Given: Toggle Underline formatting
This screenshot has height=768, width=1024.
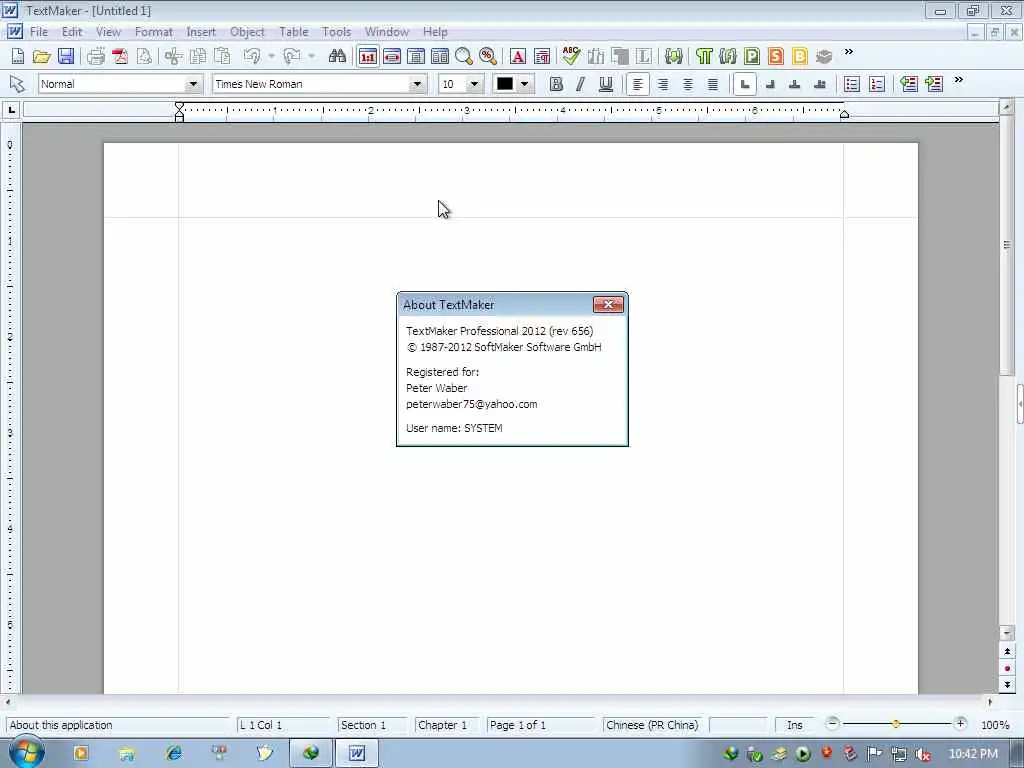Looking at the screenshot, I should [605, 84].
